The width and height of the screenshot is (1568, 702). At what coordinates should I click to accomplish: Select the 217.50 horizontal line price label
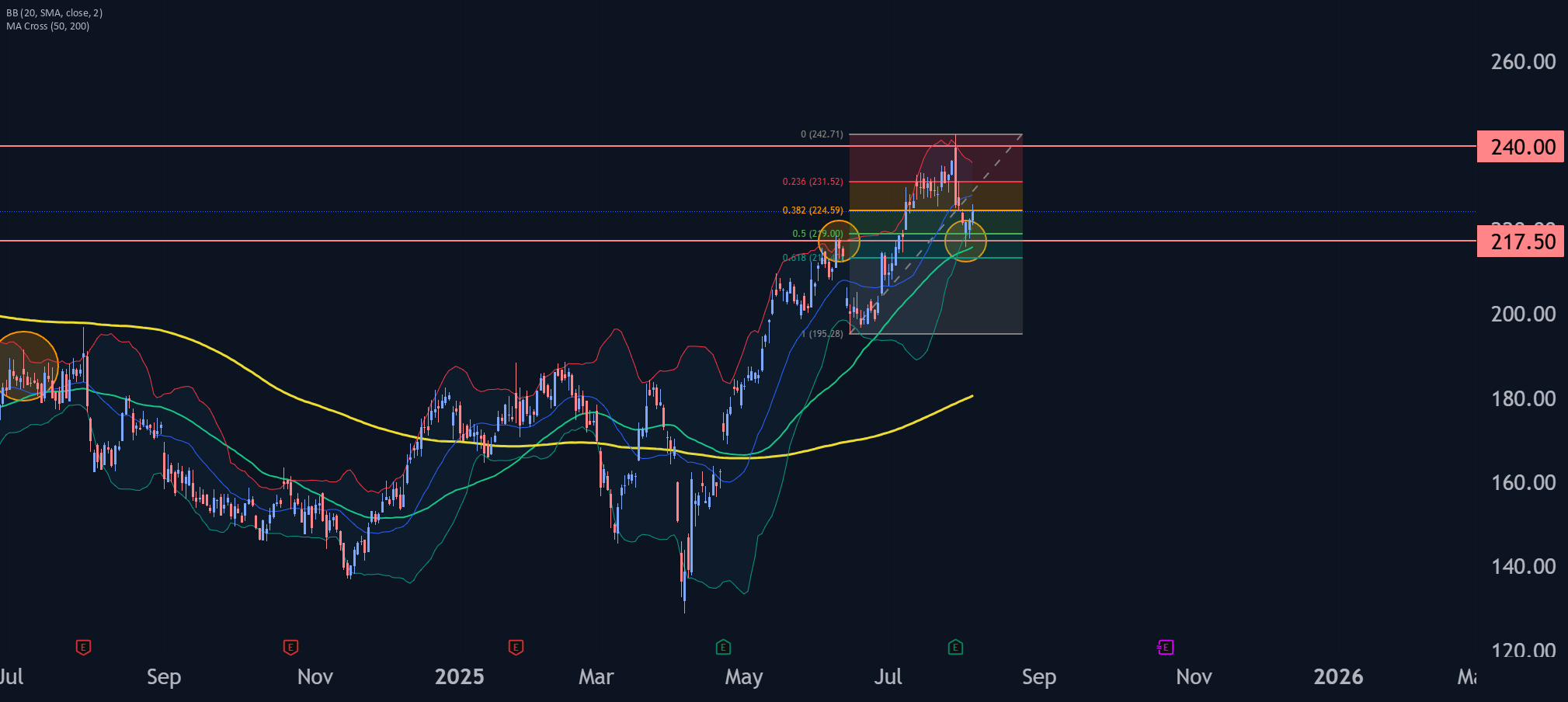(x=1521, y=242)
